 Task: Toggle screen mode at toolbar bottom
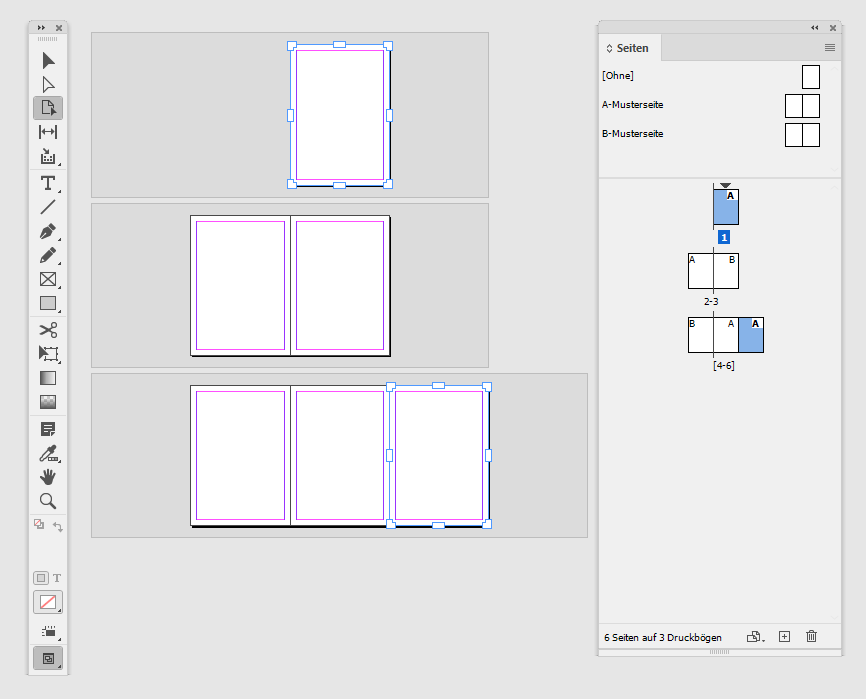pos(46,658)
